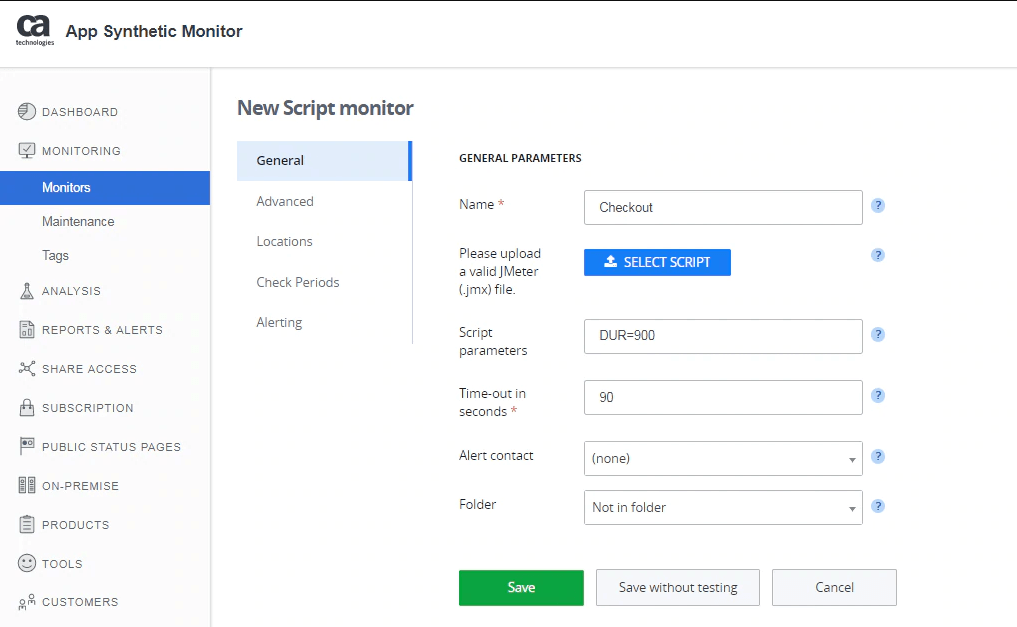This screenshot has width=1017, height=627.
Task: Click the Dashboard icon in sidebar
Action: pyautogui.click(x=27, y=112)
